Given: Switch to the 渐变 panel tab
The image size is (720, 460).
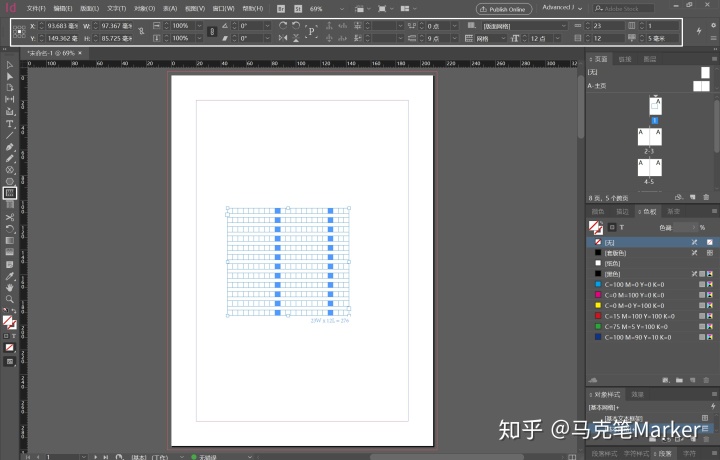Looking at the screenshot, I should 673,211.
